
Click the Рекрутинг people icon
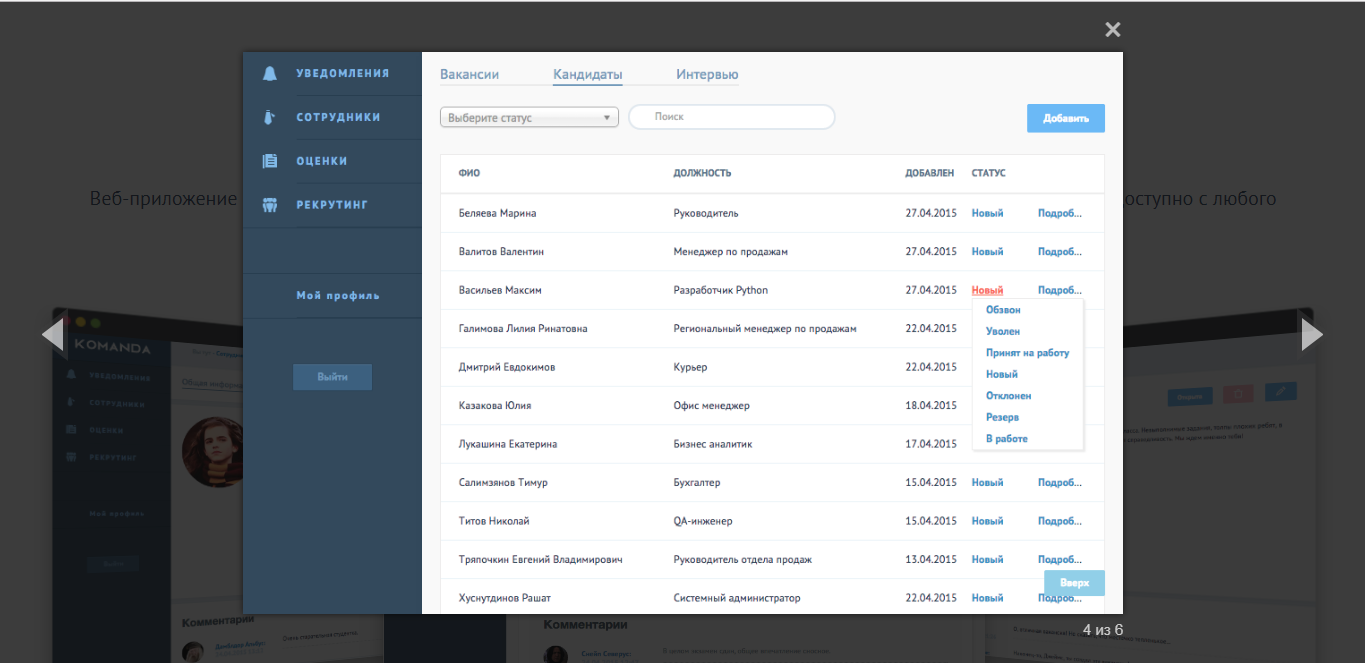click(269, 205)
